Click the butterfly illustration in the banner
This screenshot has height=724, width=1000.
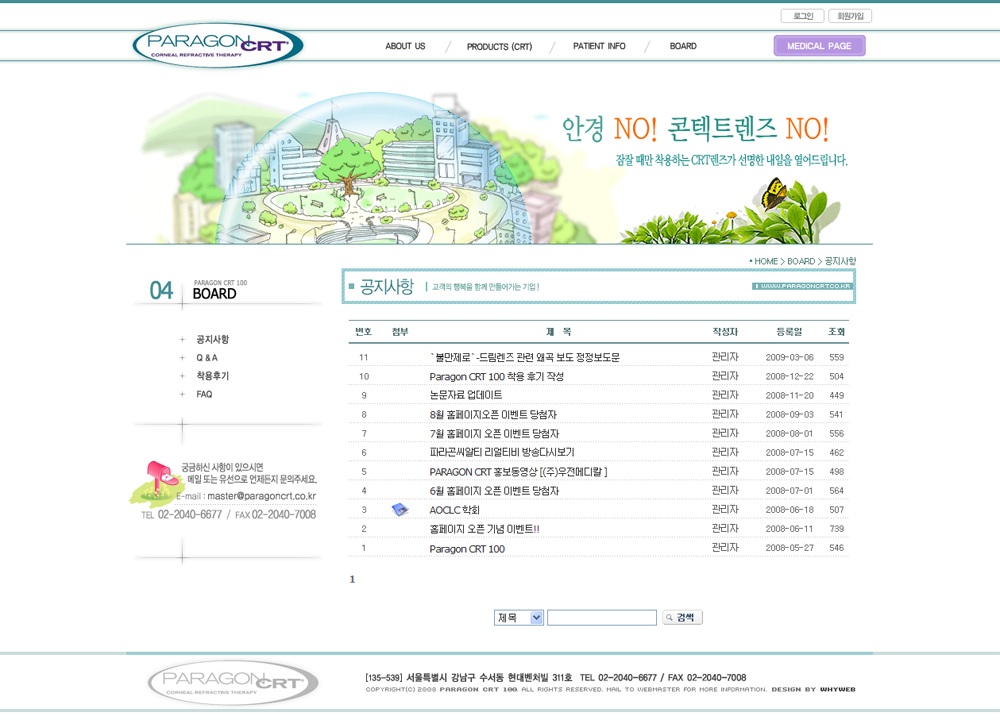(x=773, y=193)
